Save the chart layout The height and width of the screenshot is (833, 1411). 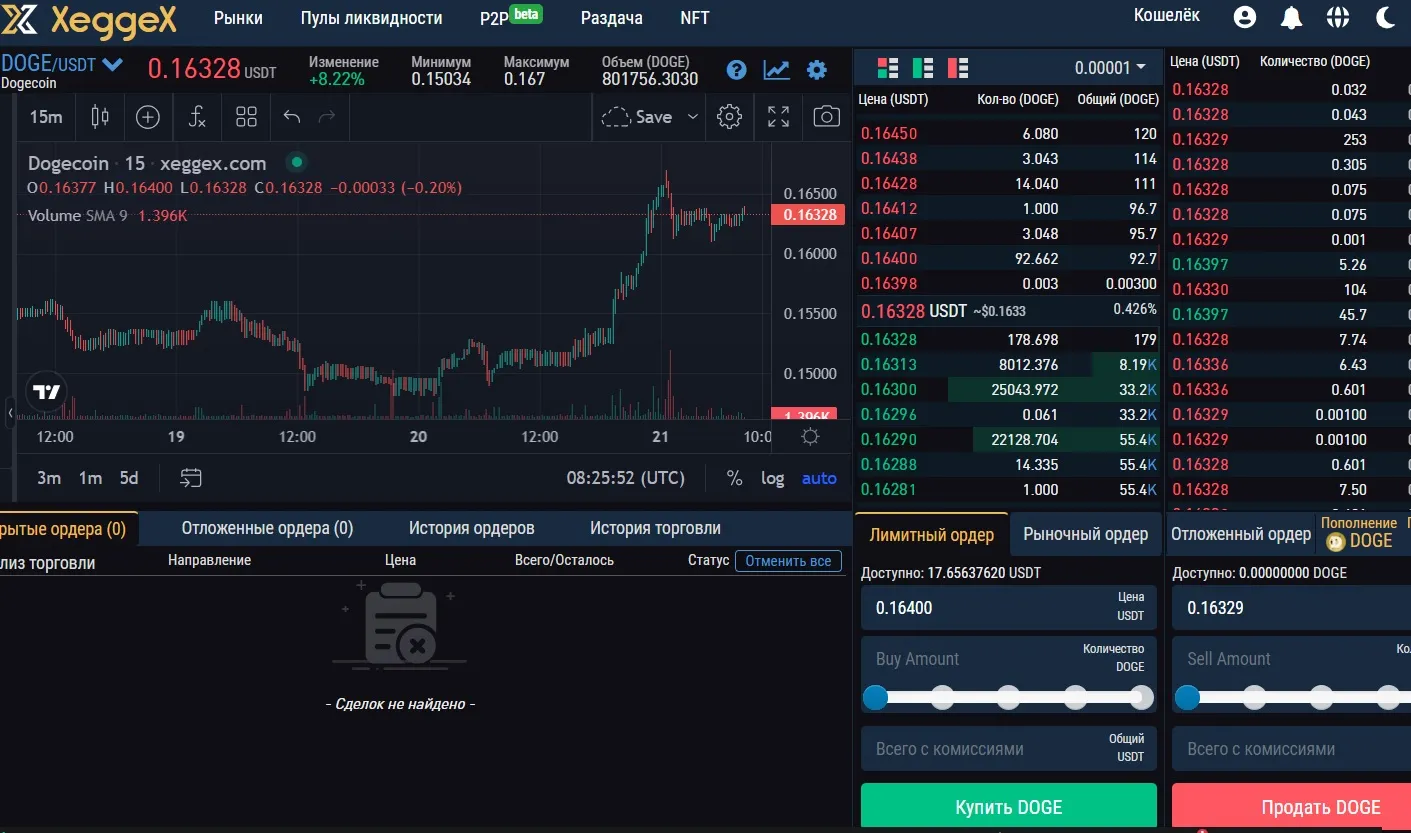tap(637, 117)
